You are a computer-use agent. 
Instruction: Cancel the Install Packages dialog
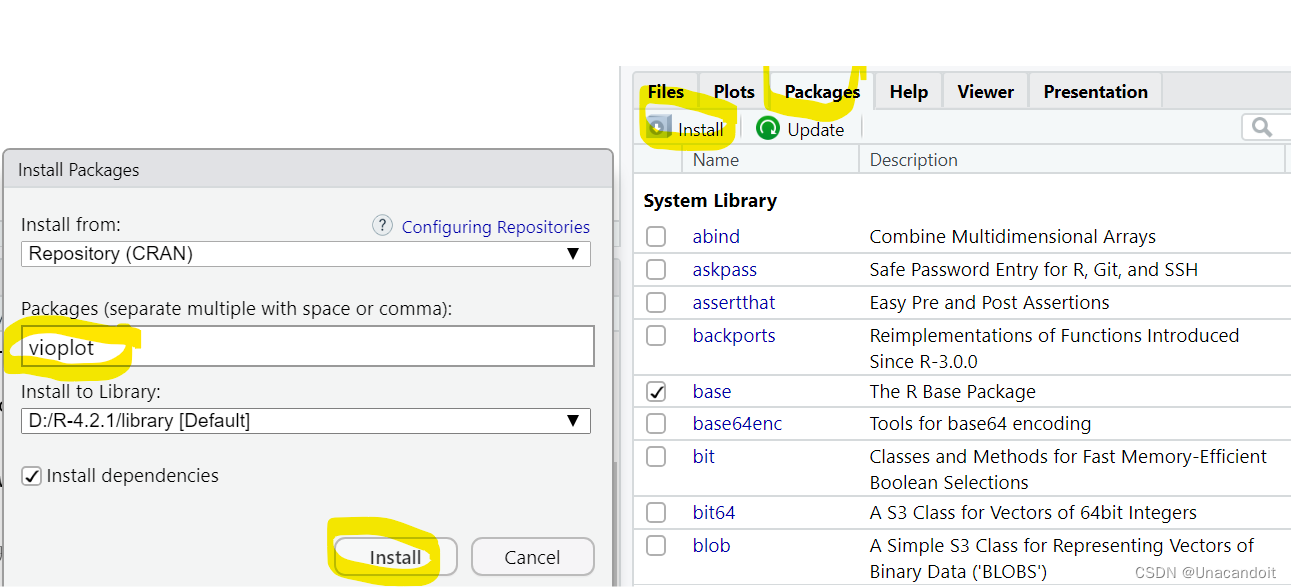click(532, 556)
